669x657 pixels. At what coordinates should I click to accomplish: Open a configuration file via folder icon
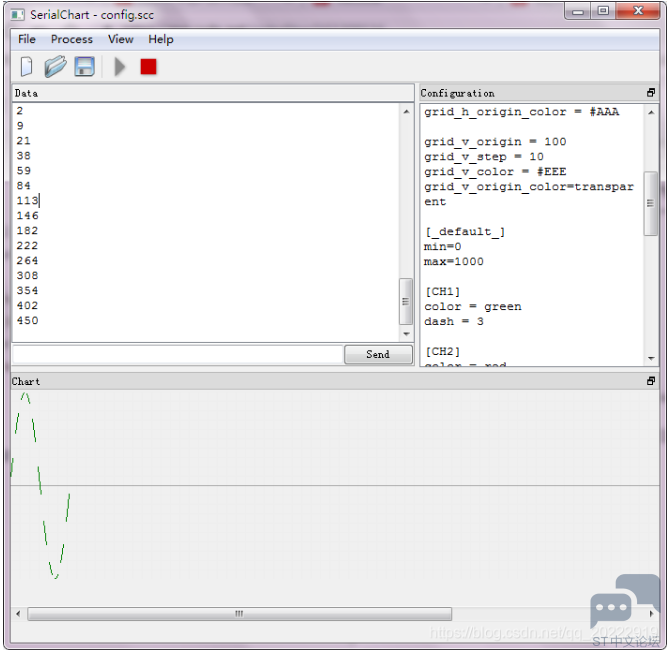tap(55, 67)
